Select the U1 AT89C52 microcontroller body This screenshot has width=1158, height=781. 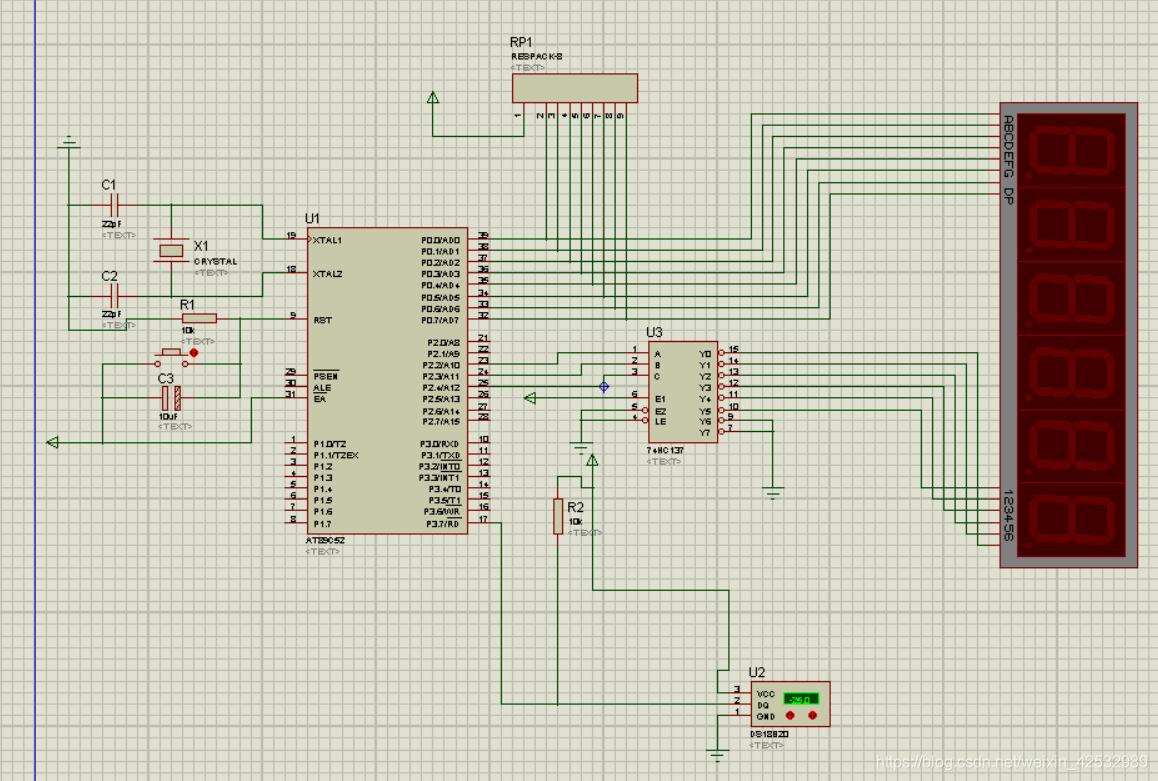coord(386,380)
